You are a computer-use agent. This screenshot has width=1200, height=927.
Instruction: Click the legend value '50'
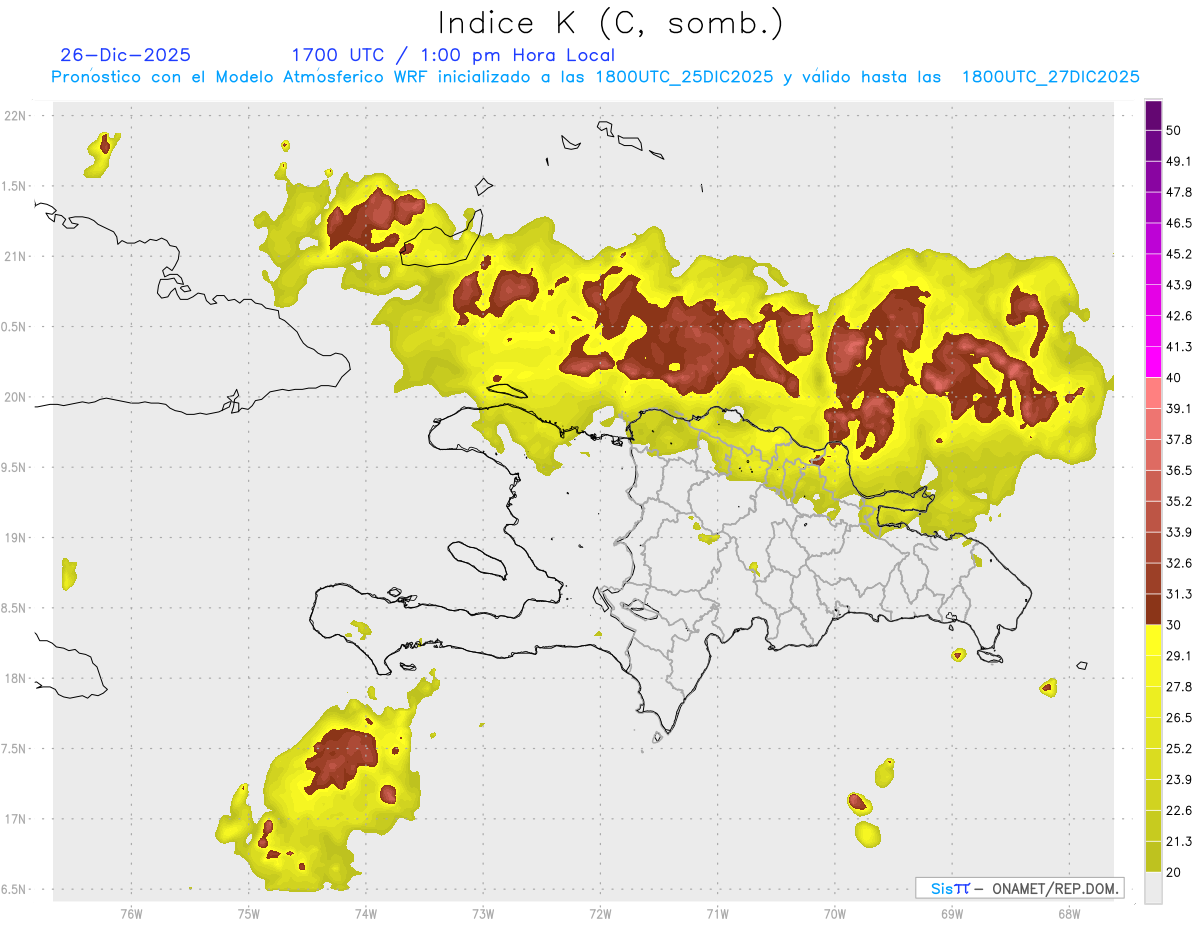click(x=1173, y=130)
